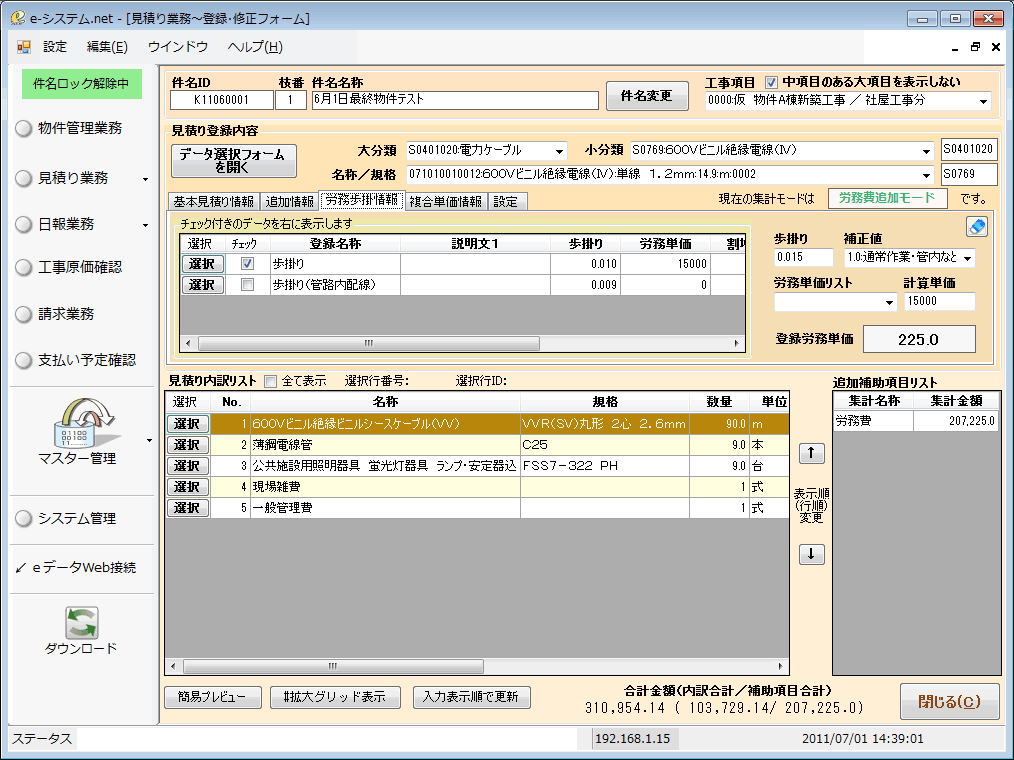Click 選択 for 歩掛り(管路内配線) row

[202, 285]
